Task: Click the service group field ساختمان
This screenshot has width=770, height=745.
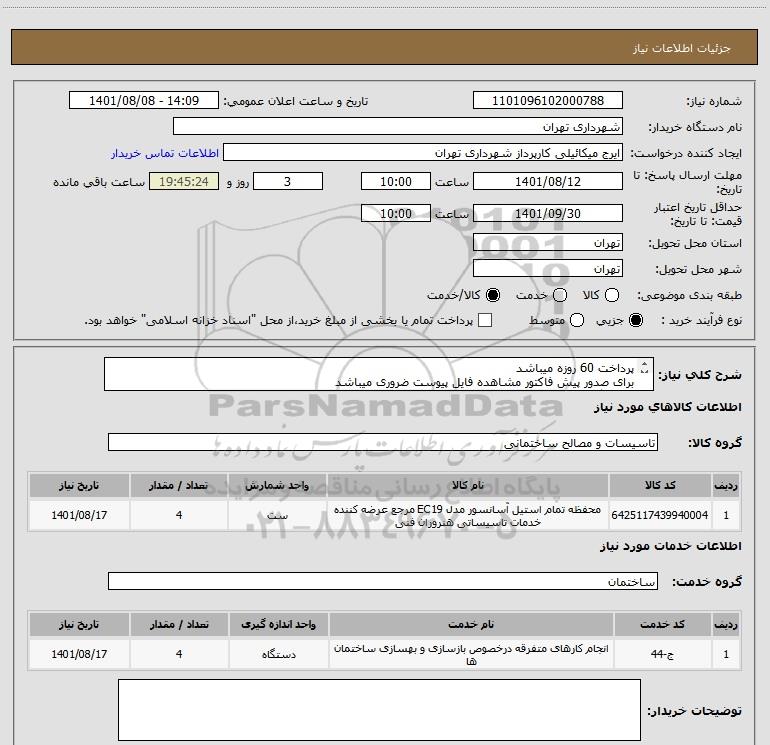Action: (383, 581)
